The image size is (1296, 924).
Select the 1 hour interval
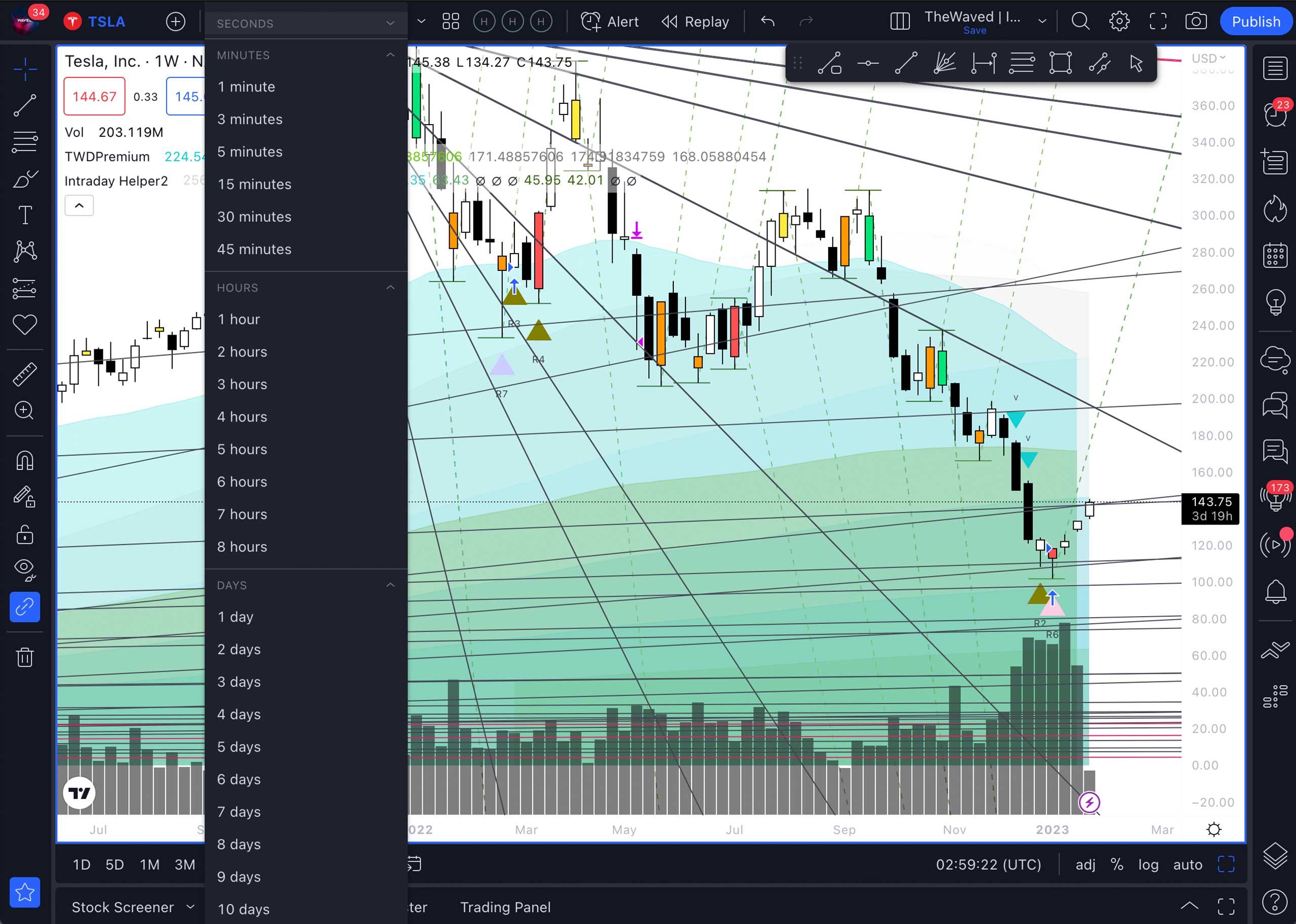click(x=305, y=319)
